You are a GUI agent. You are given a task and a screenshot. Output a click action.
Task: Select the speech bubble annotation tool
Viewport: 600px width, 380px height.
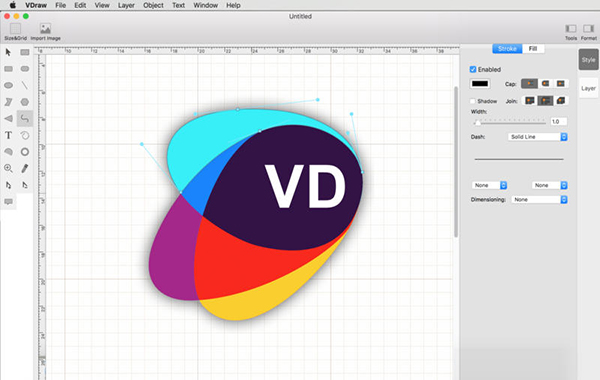click(x=8, y=202)
